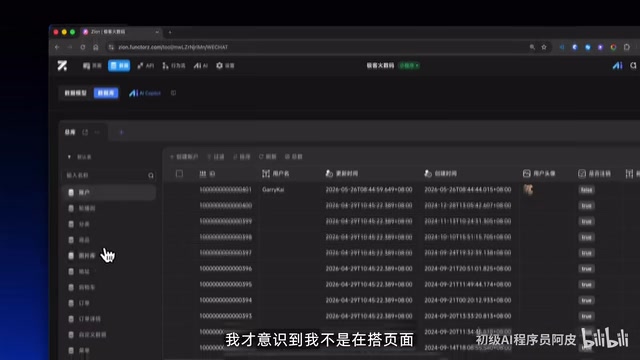The height and width of the screenshot is (360, 640).
Task: Click the magnifier in the table search field
Action: 151,176
